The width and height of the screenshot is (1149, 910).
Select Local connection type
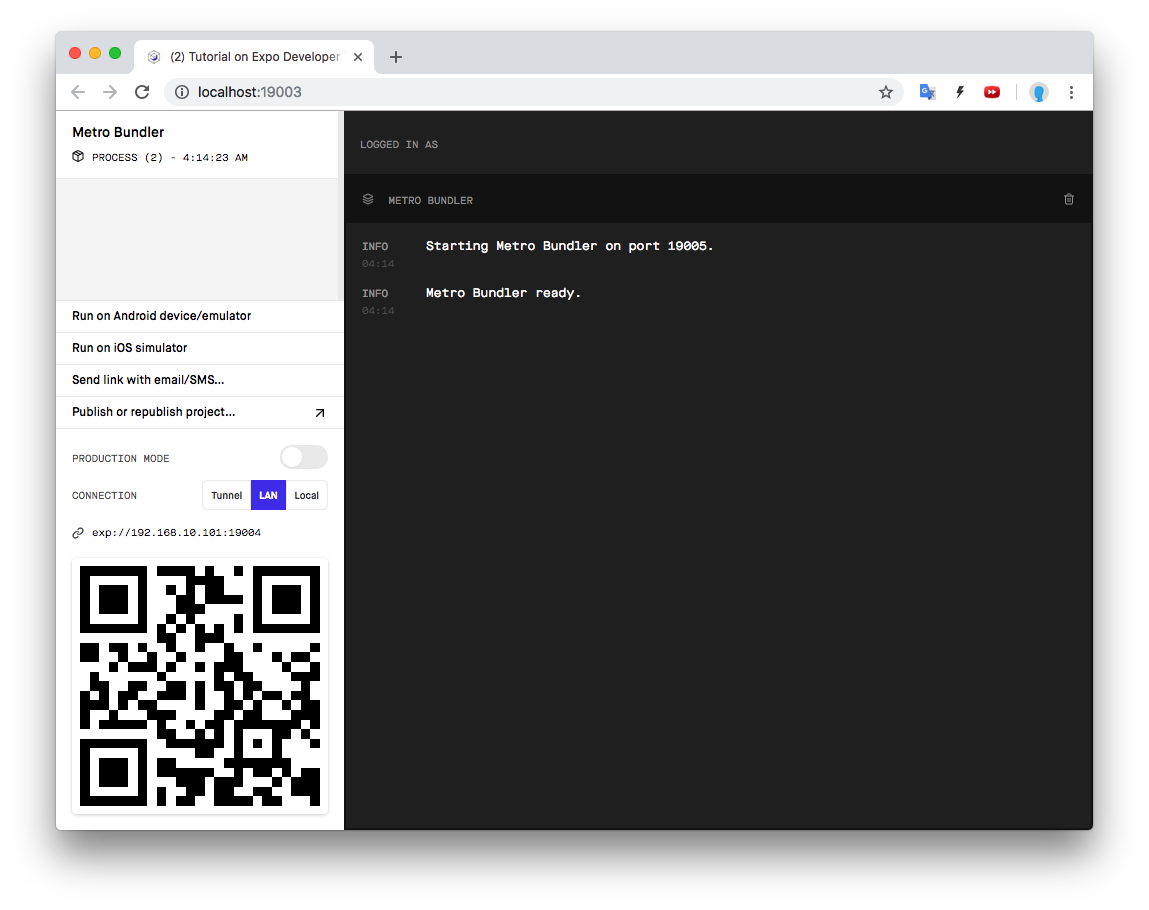307,496
